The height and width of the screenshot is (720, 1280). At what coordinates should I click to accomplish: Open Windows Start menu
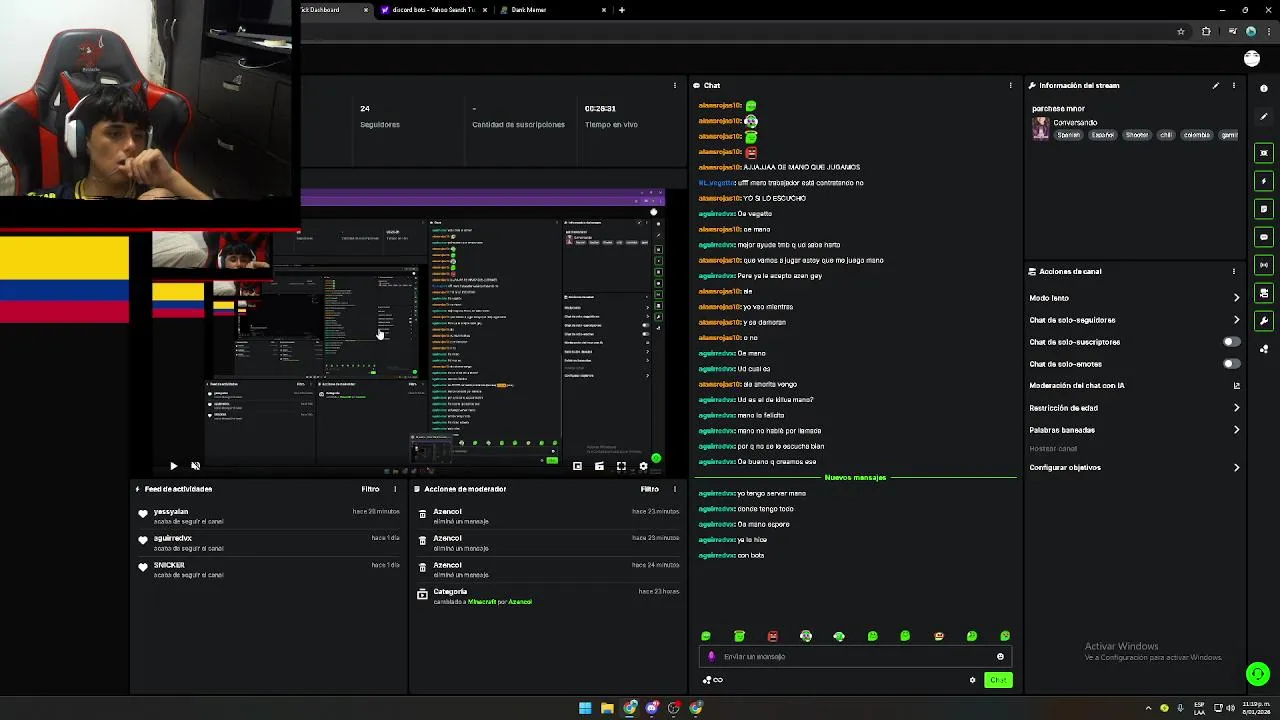[585, 708]
